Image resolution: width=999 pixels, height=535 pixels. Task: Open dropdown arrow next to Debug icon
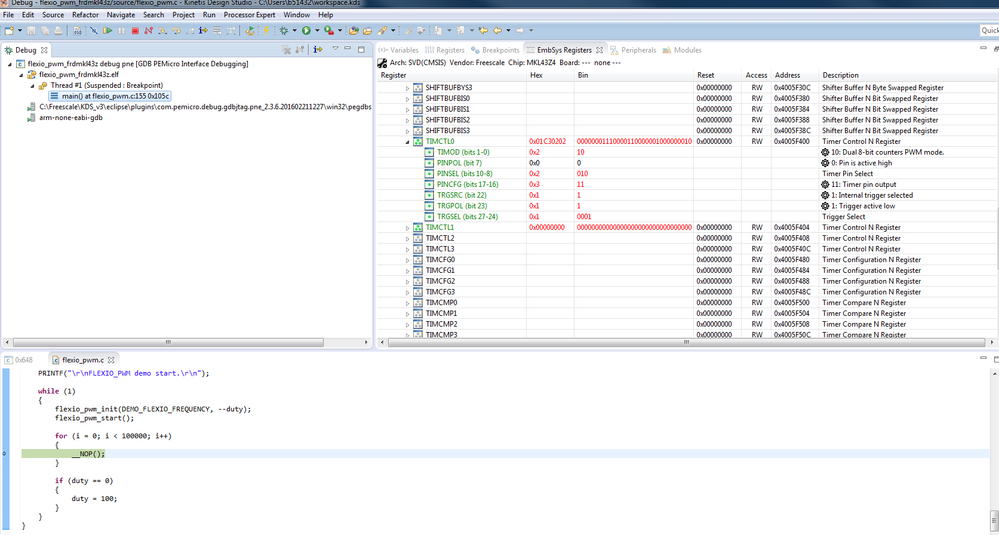(294, 31)
